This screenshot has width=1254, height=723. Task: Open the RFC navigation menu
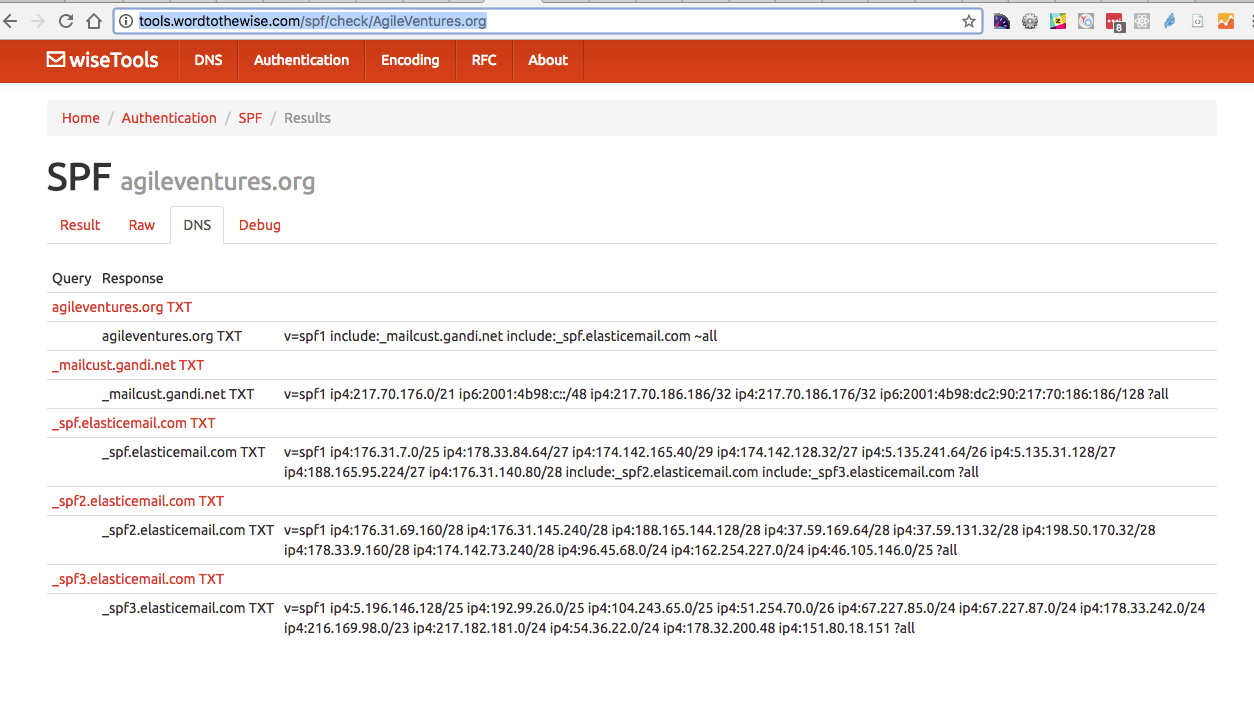point(484,60)
